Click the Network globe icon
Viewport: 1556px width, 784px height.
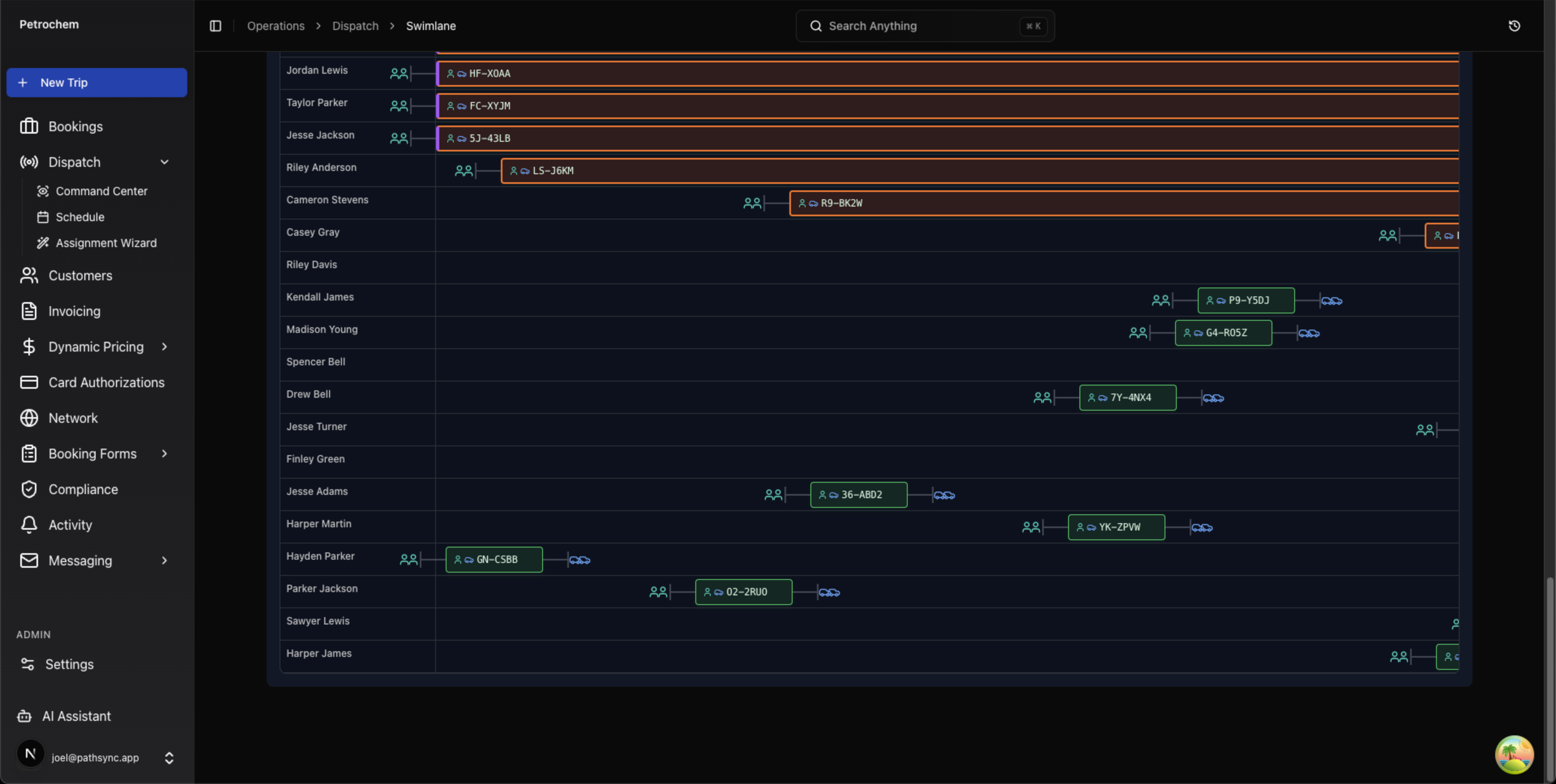point(29,418)
